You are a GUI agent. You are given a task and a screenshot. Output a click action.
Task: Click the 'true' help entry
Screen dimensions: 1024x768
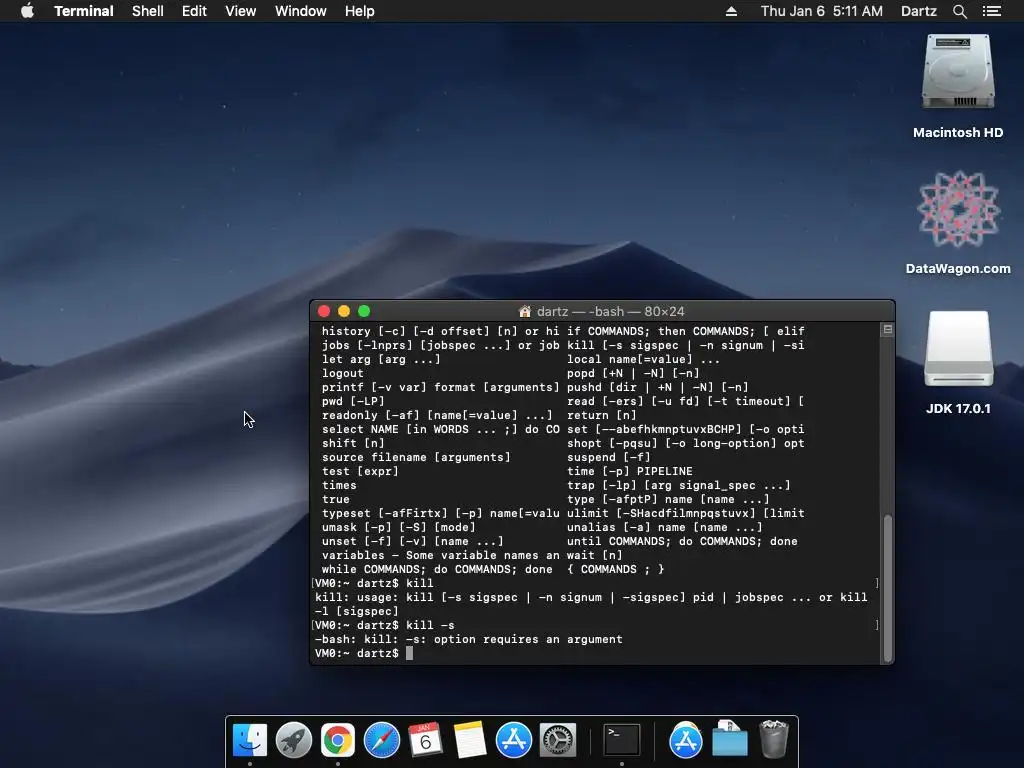click(336, 499)
